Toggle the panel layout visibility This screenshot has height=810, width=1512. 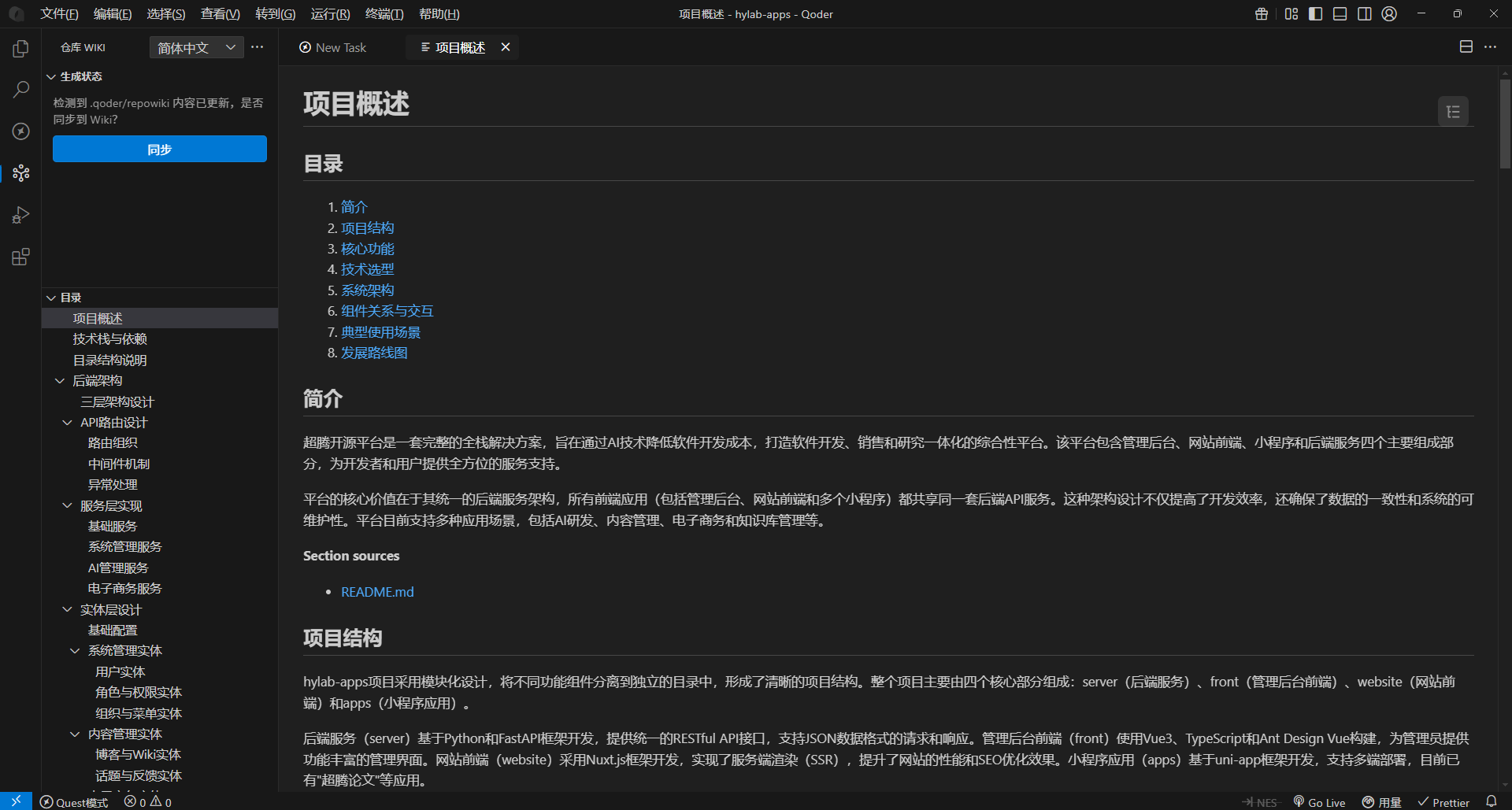[x=1340, y=13]
